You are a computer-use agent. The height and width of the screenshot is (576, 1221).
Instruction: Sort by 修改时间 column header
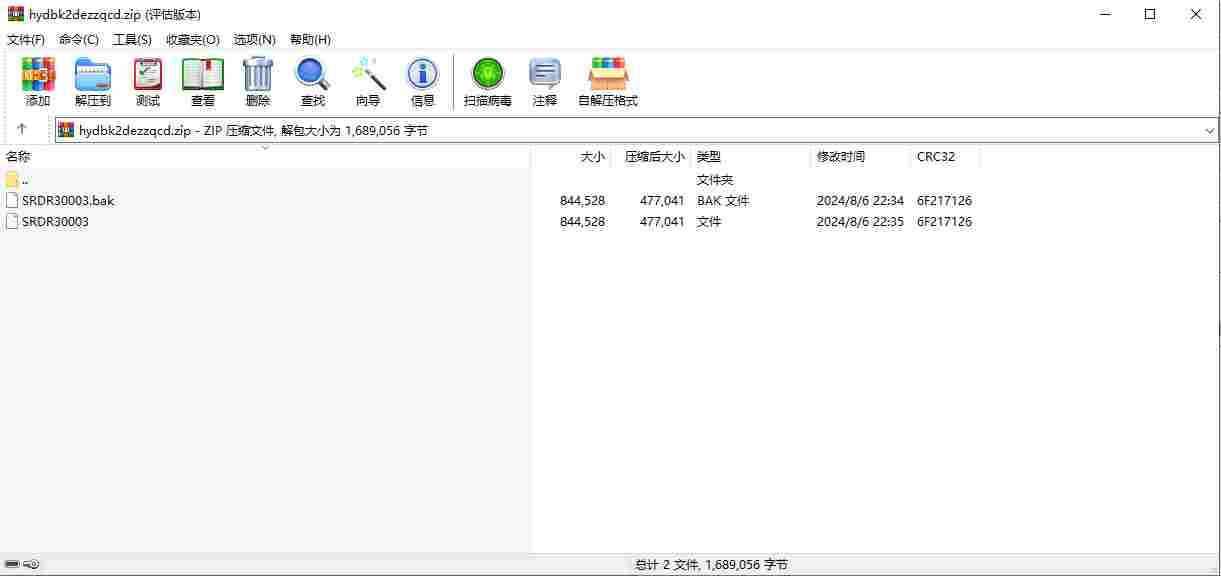click(861, 157)
